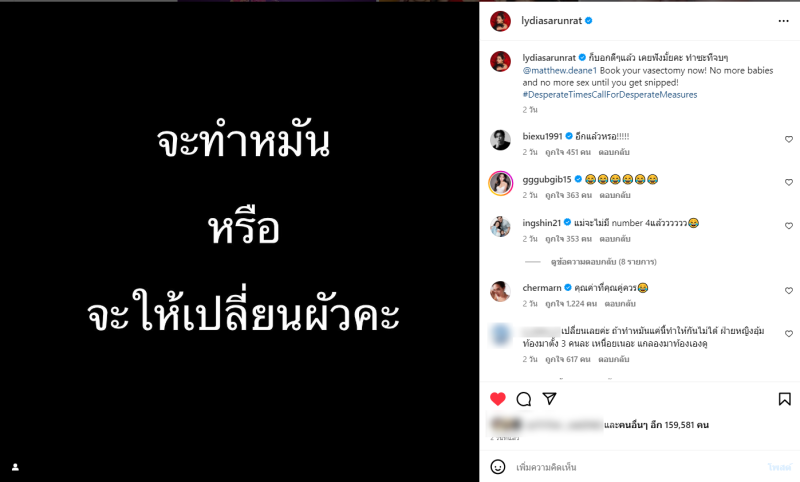Screen dimensions: 800x482
Task: Share the post via paper plane icon
Action: tap(549, 398)
